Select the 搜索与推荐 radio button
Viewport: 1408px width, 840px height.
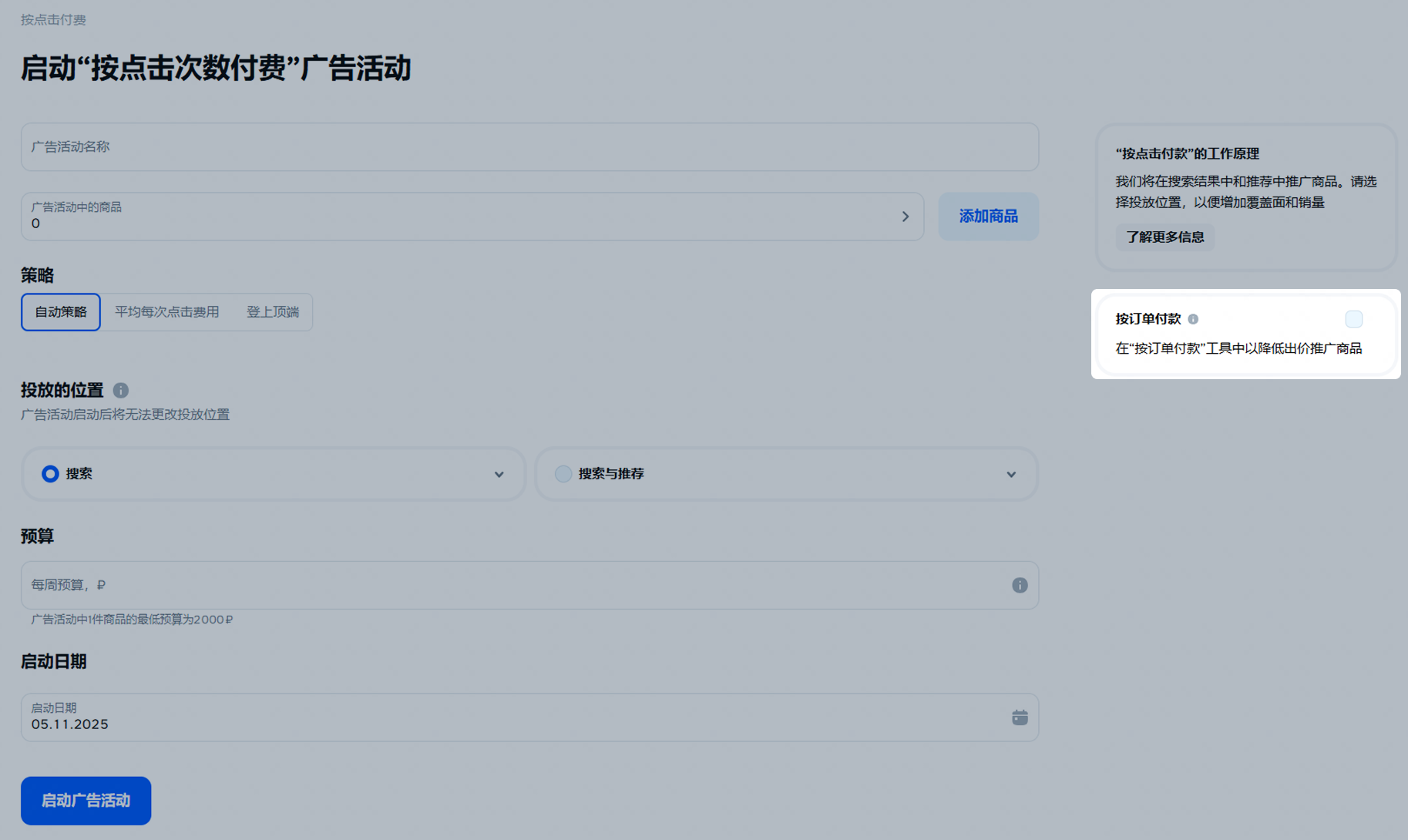pos(563,474)
